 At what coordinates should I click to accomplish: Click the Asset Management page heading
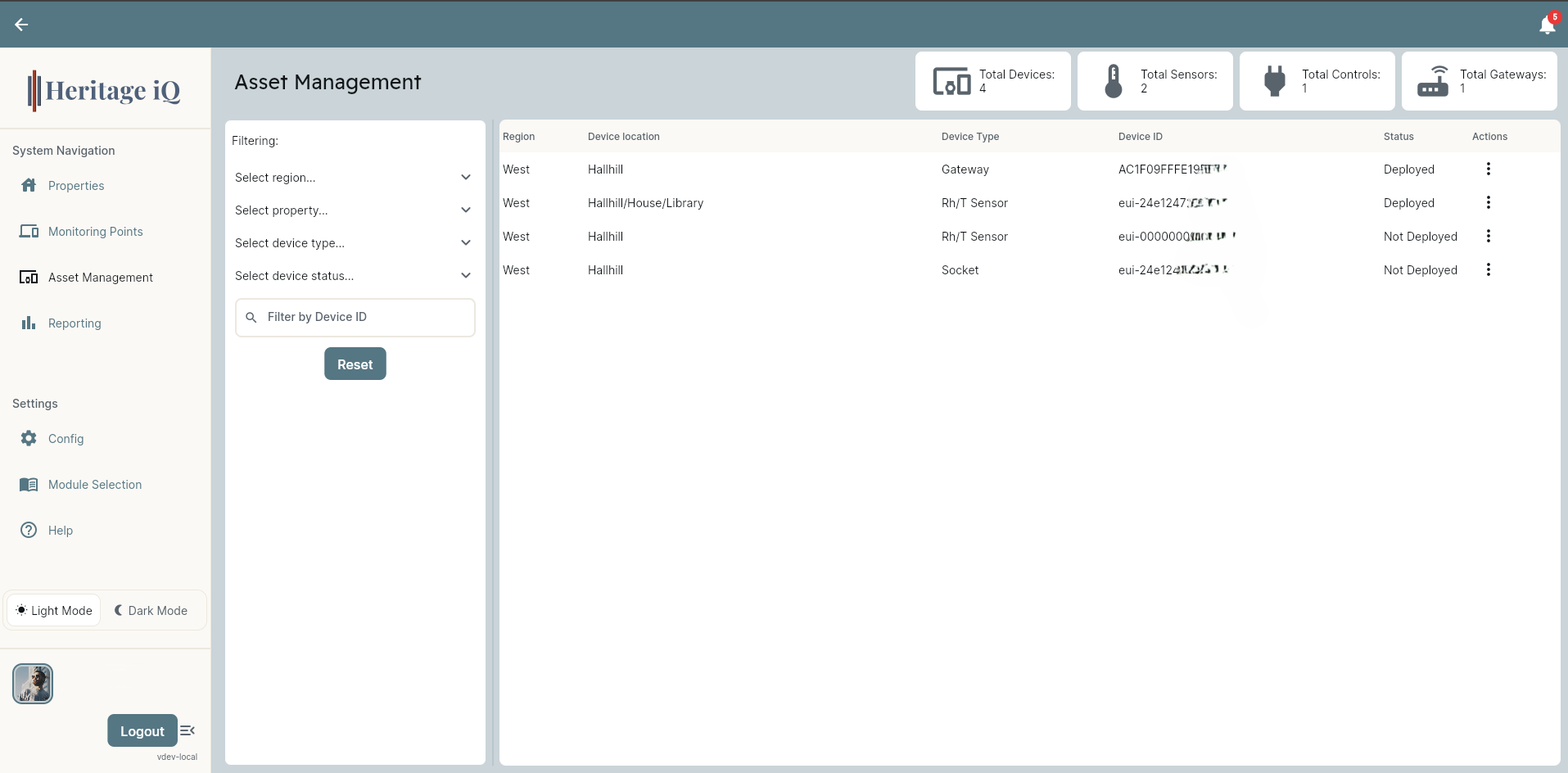[x=328, y=82]
